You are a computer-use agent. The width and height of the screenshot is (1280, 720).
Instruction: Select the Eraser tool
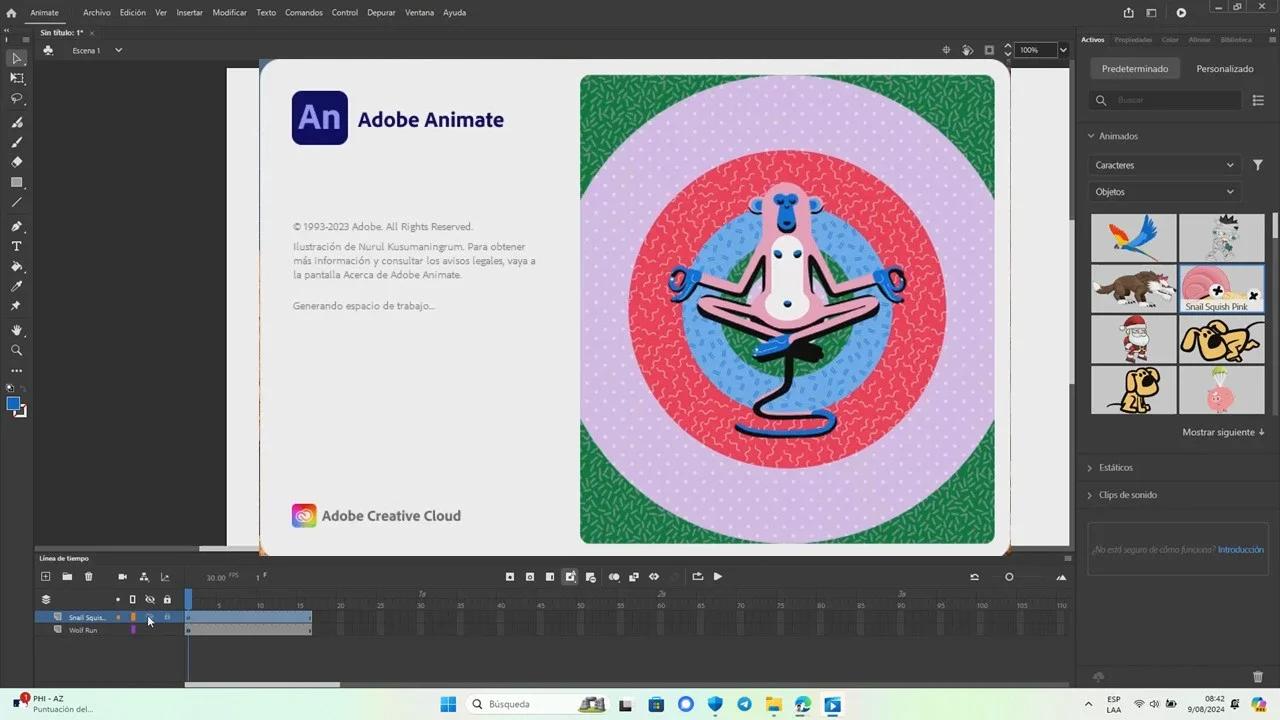click(x=16, y=162)
